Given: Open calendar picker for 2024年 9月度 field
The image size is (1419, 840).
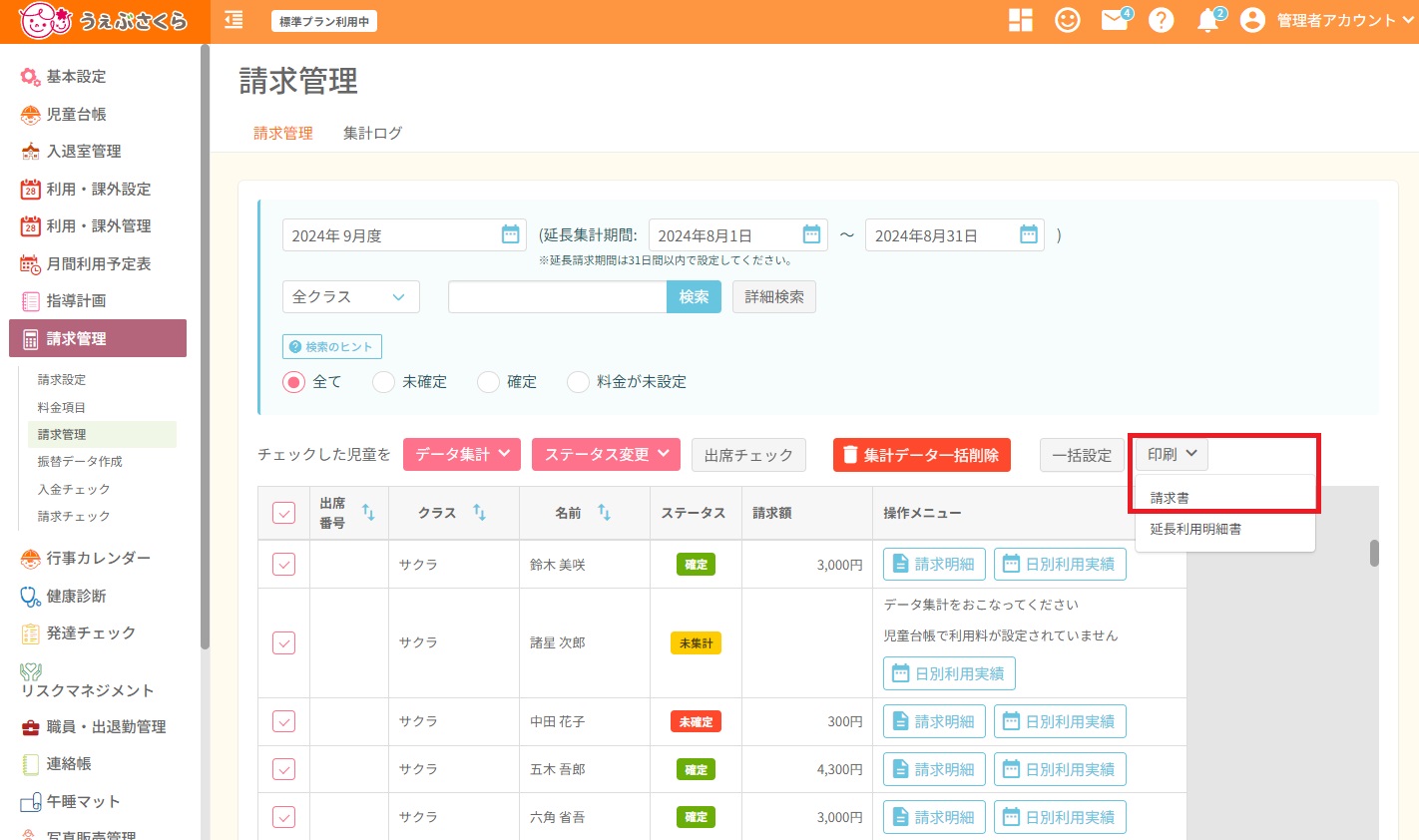Looking at the screenshot, I should point(510,234).
